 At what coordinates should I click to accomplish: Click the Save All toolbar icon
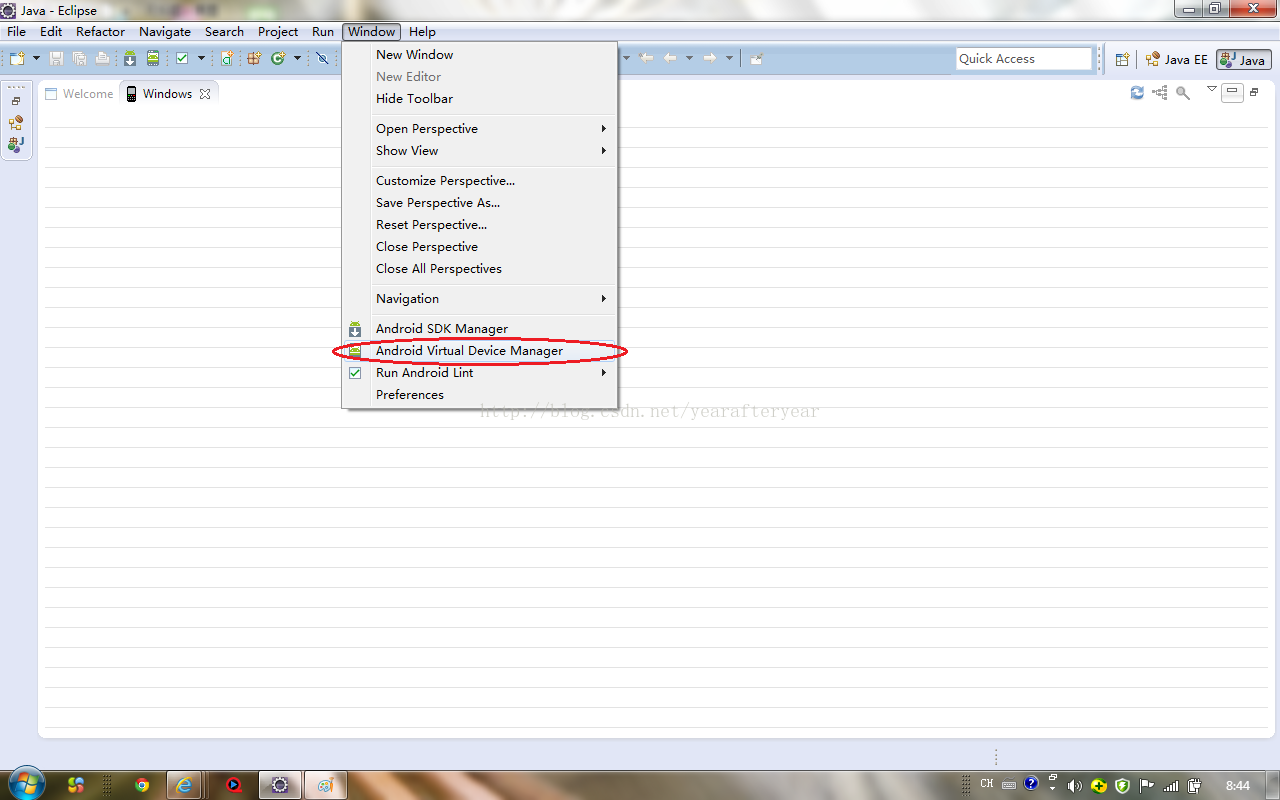(79, 59)
